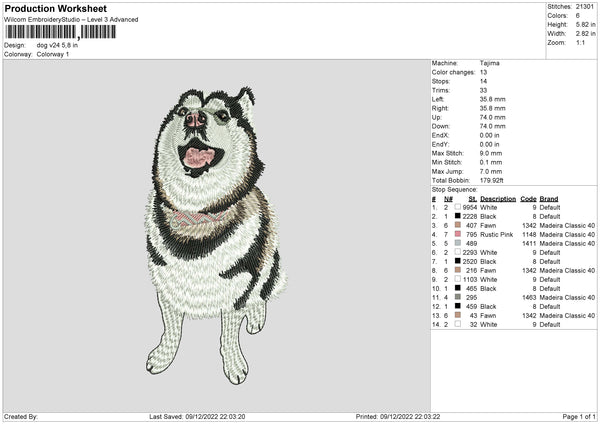Click the black color swatch in row 2
The image size is (600, 424).
pos(458,216)
